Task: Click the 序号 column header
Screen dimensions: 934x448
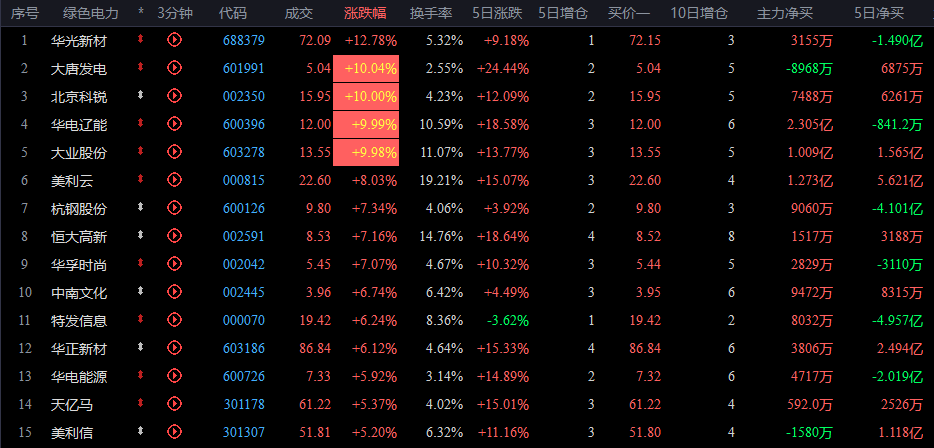Action: pos(24,13)
